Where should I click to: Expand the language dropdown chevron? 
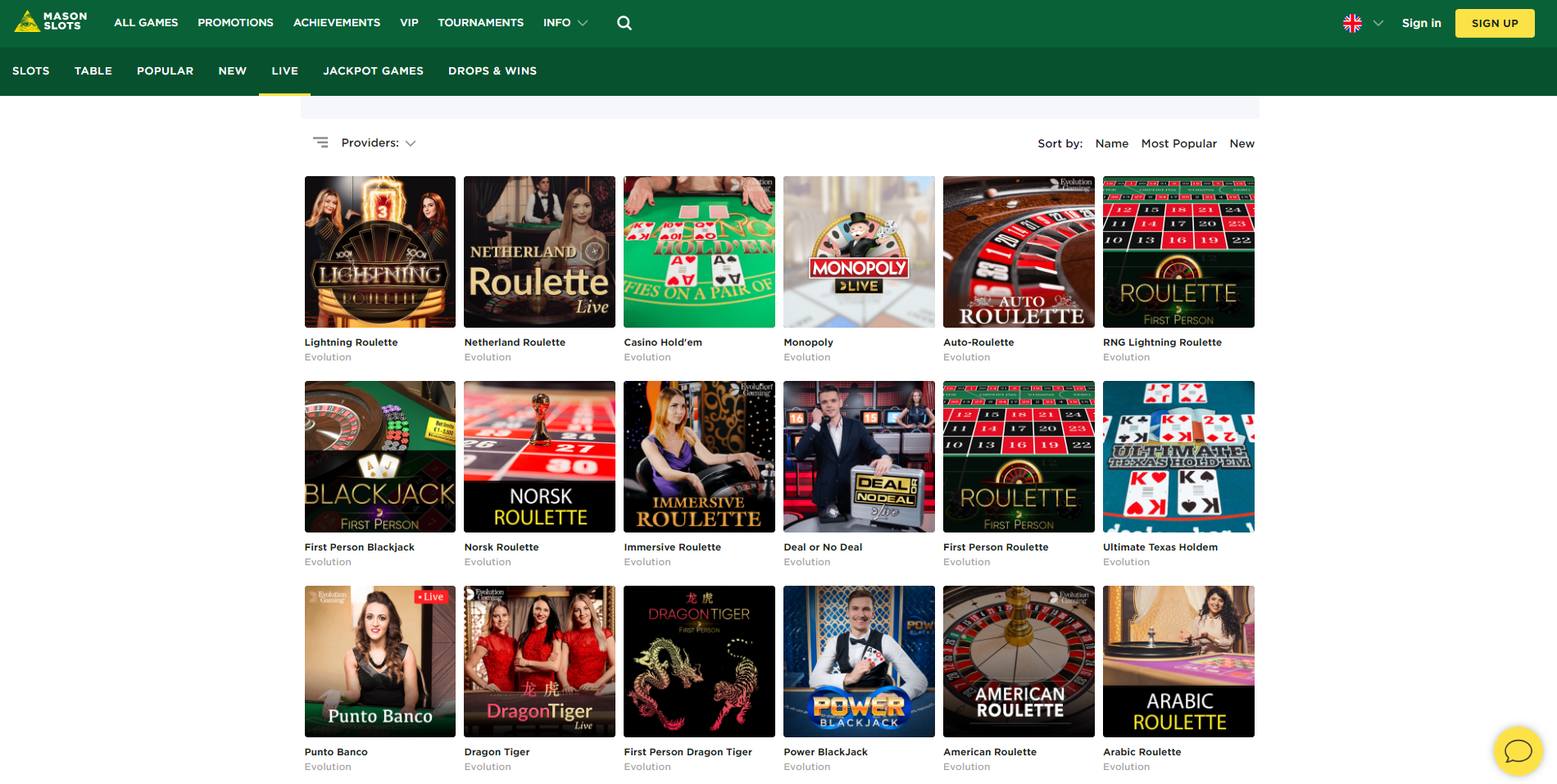[x=1378, y=23]
